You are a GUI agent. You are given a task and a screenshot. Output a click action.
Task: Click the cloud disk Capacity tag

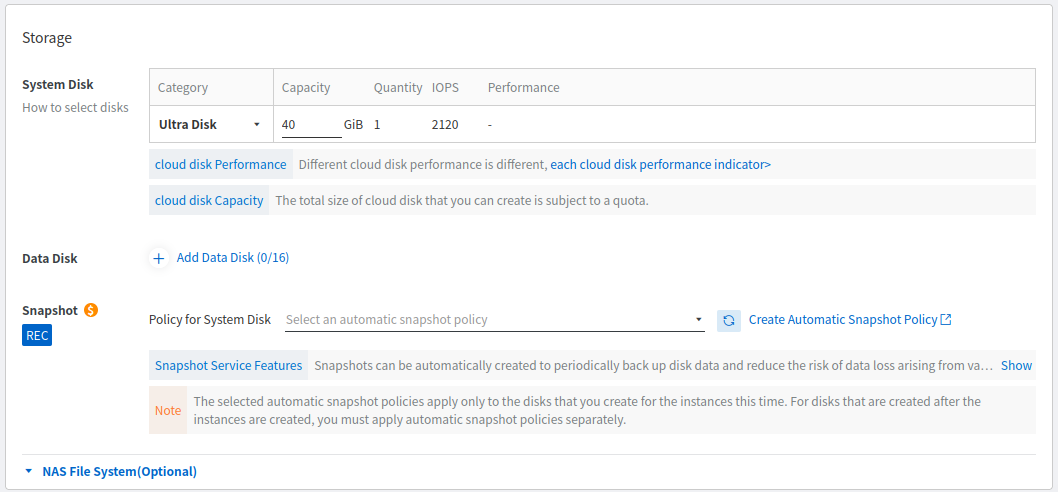tap(209, 200)
